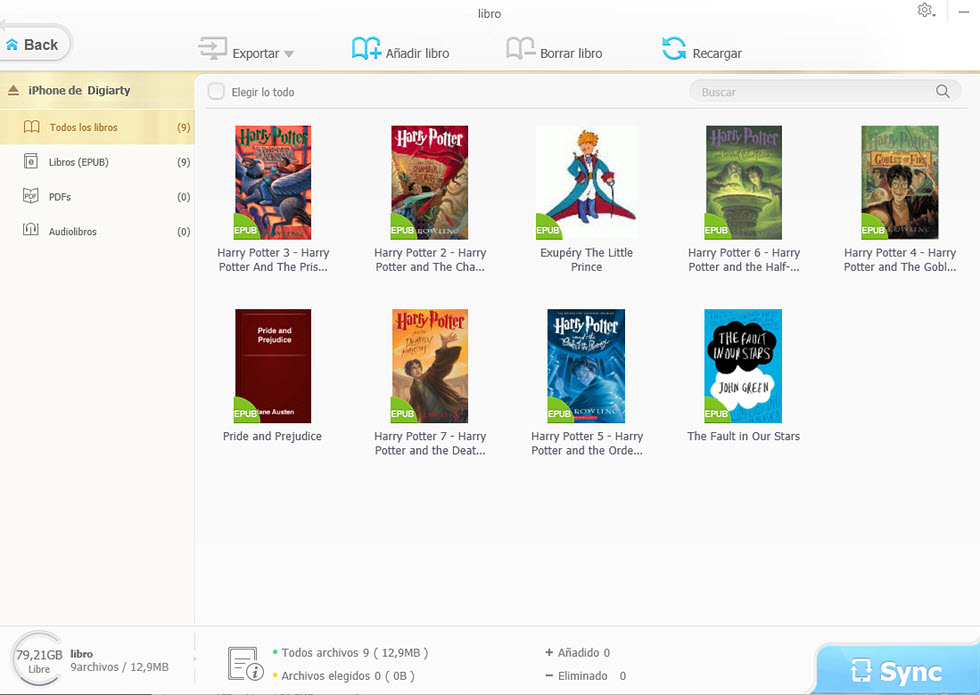This screenshot has height=695, width=980.
Task: Click the Recargar refresh arrows icon
Action: (674, 48)
